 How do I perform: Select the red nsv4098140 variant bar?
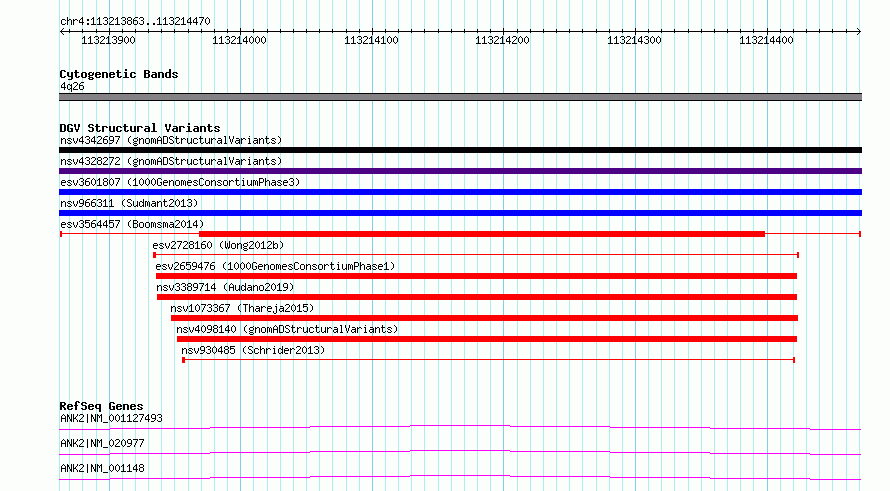(487, 339)
